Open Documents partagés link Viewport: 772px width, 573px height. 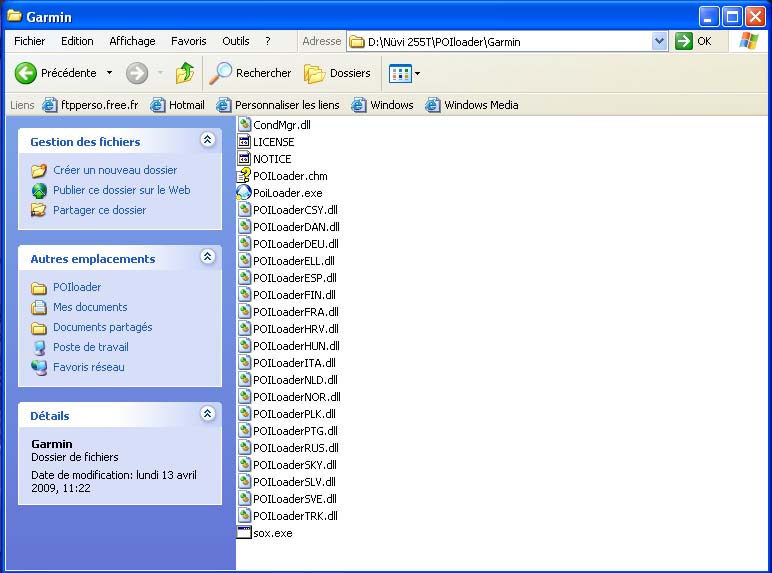click(x=102, y=327)
